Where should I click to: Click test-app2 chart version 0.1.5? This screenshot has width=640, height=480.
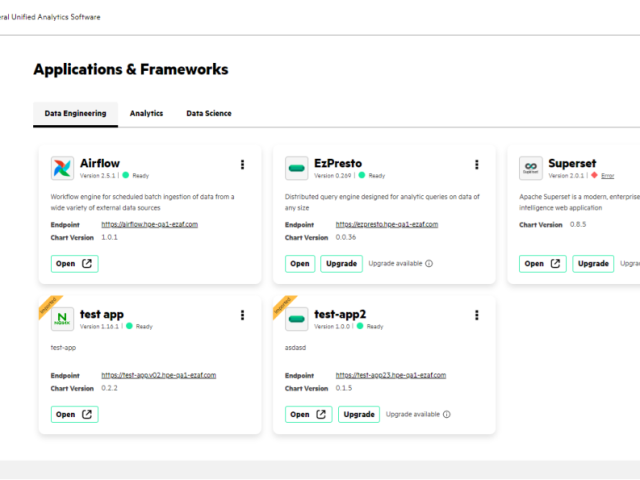click(344, 388)
